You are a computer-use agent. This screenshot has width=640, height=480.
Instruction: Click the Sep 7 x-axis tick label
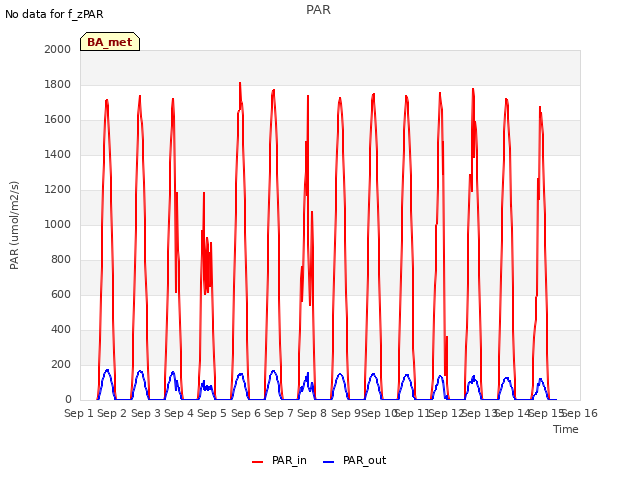click(x=279, y=413)
